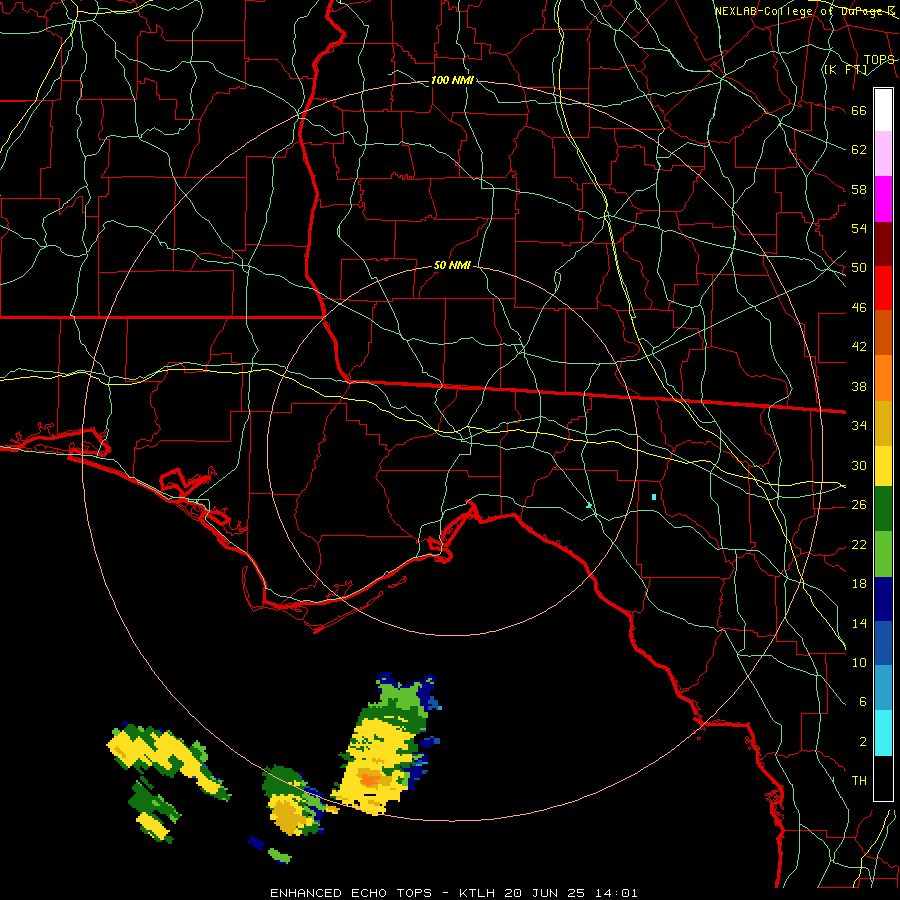Click the magenta band on the tops scale
This screenshot has width=900, height=900.
click(883, 199)
